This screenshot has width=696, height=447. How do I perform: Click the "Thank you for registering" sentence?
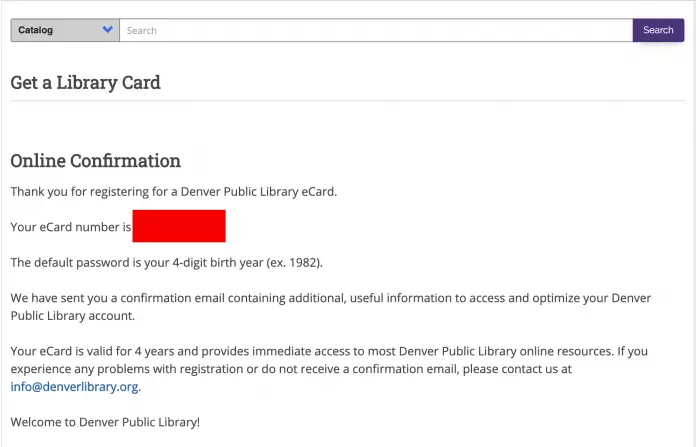tap(174, 192)
